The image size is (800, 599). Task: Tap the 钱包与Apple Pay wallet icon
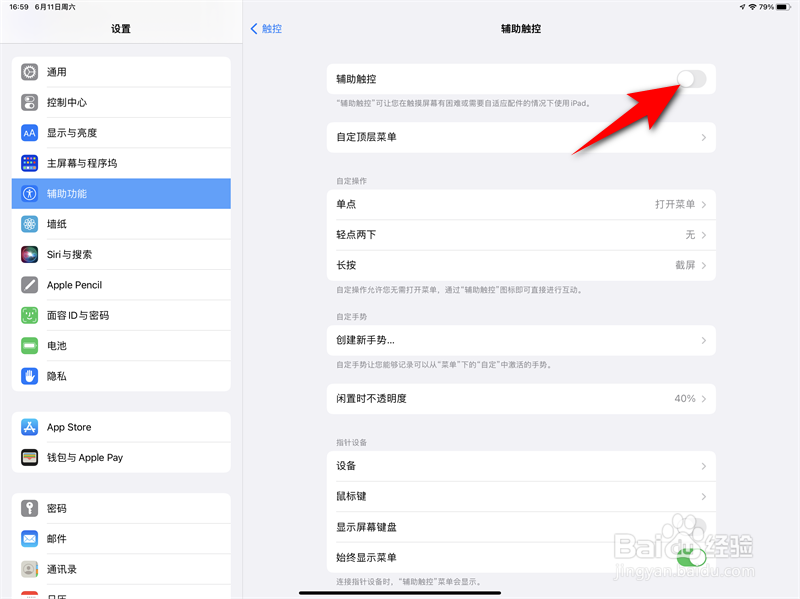tap(30, 458)
